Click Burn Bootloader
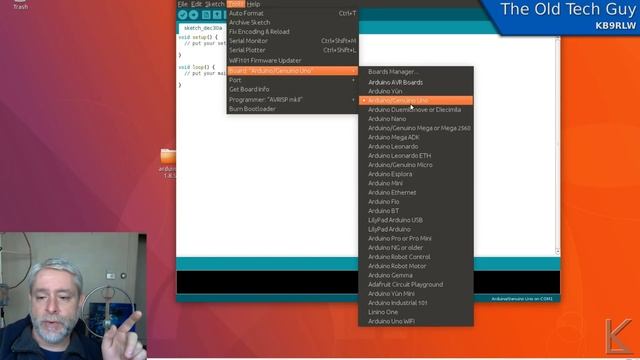 (x=292, y=109)
